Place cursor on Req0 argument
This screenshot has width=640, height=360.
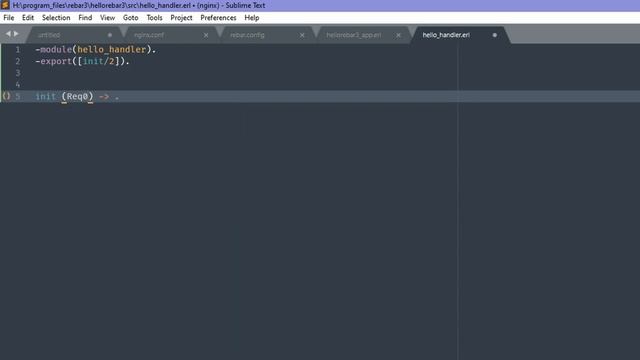77,96
